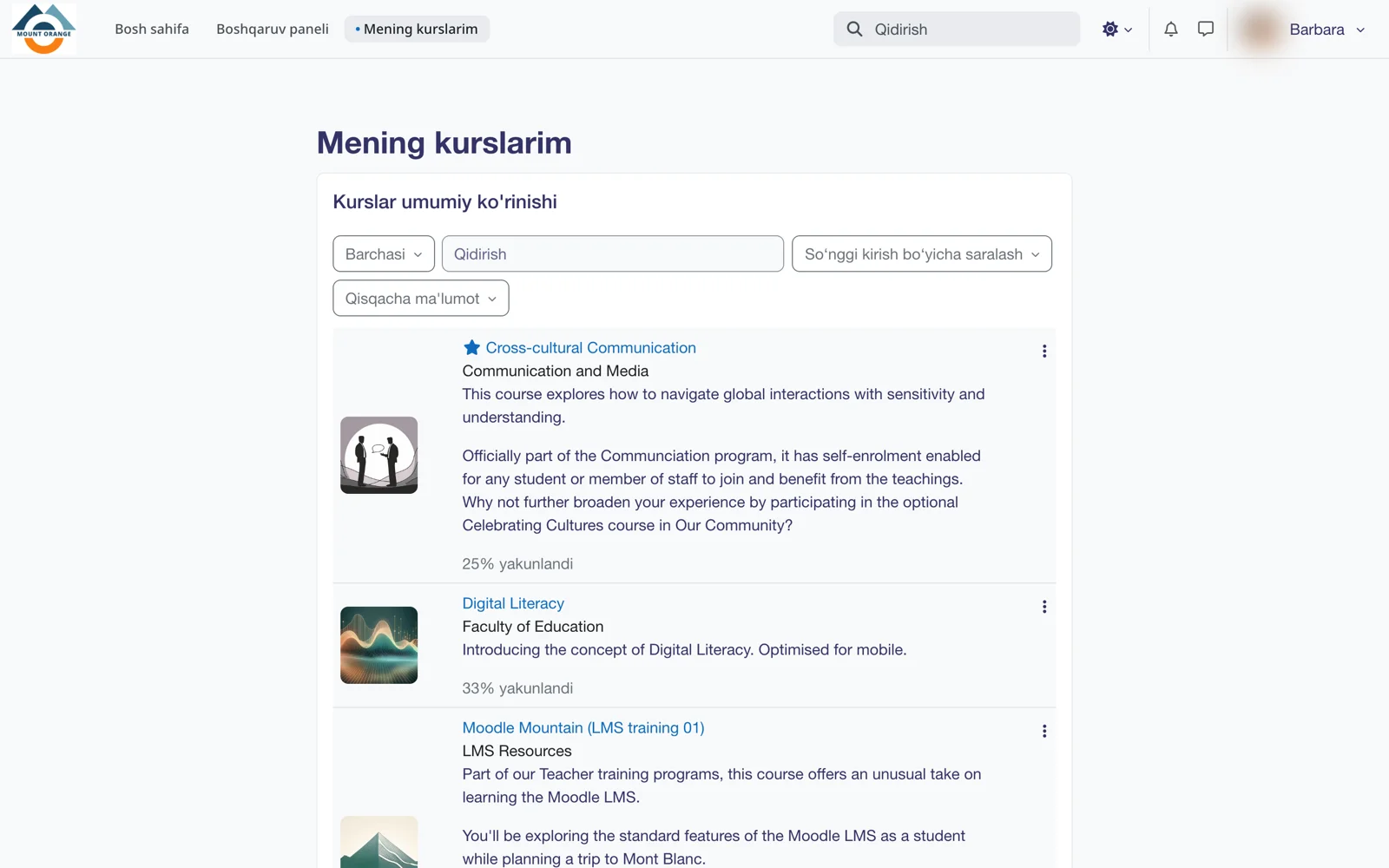The height and width of the screenshot is (868, 1389).
Task: Click the course overview Qidirish field
Action: coord(612,253)
